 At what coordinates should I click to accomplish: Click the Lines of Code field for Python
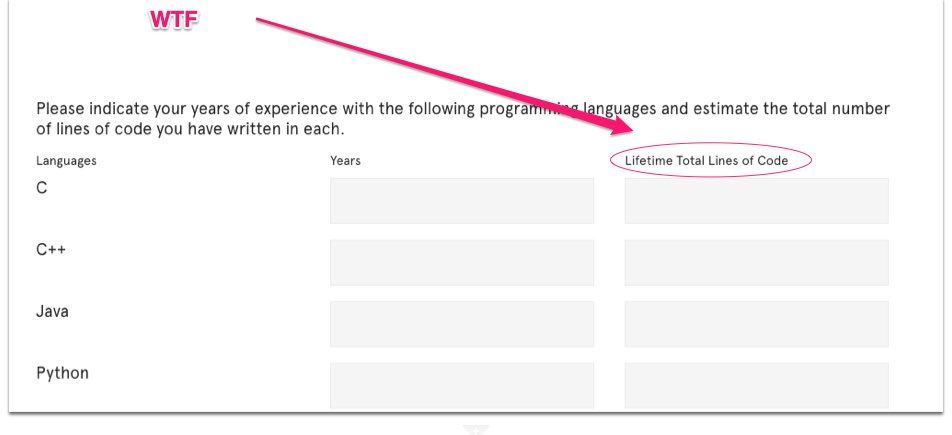pos(756,385)
